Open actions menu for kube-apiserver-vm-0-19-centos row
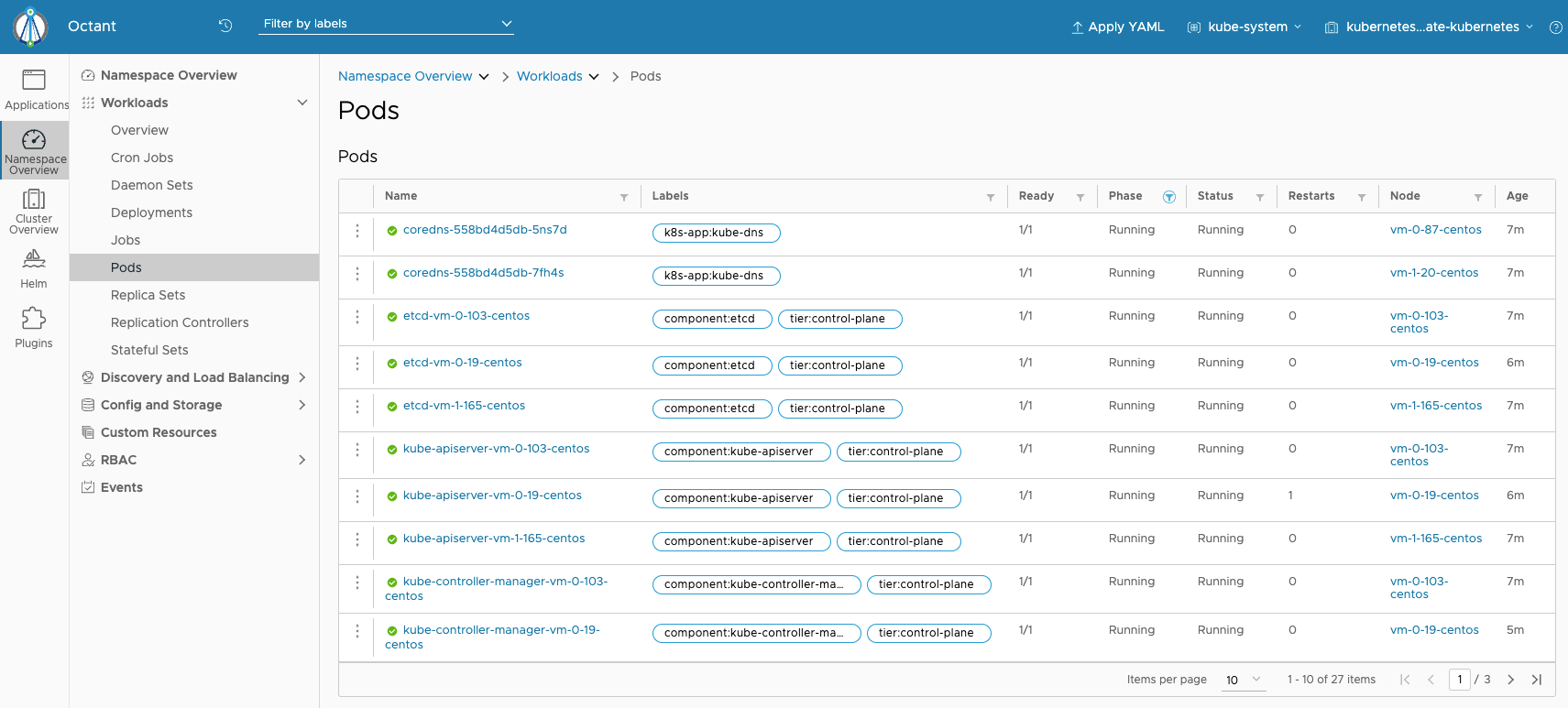The height and width of the screenshot is (708, 1568). 357,496
